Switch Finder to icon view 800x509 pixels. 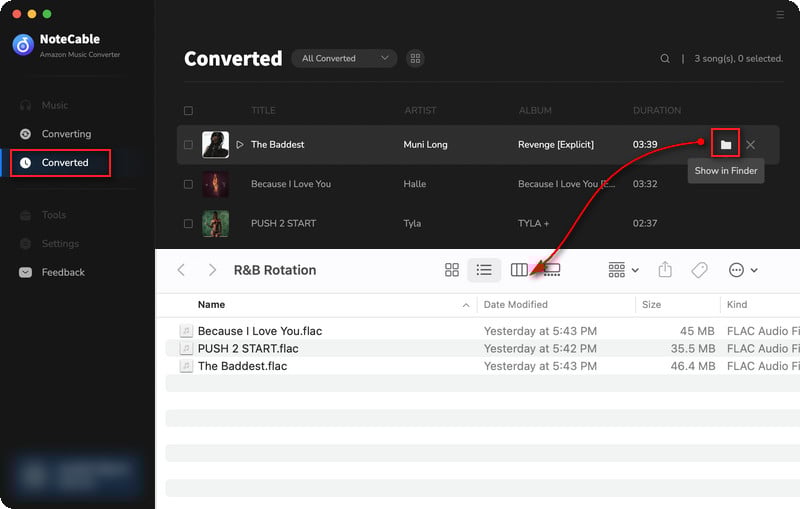coord(452,270)
